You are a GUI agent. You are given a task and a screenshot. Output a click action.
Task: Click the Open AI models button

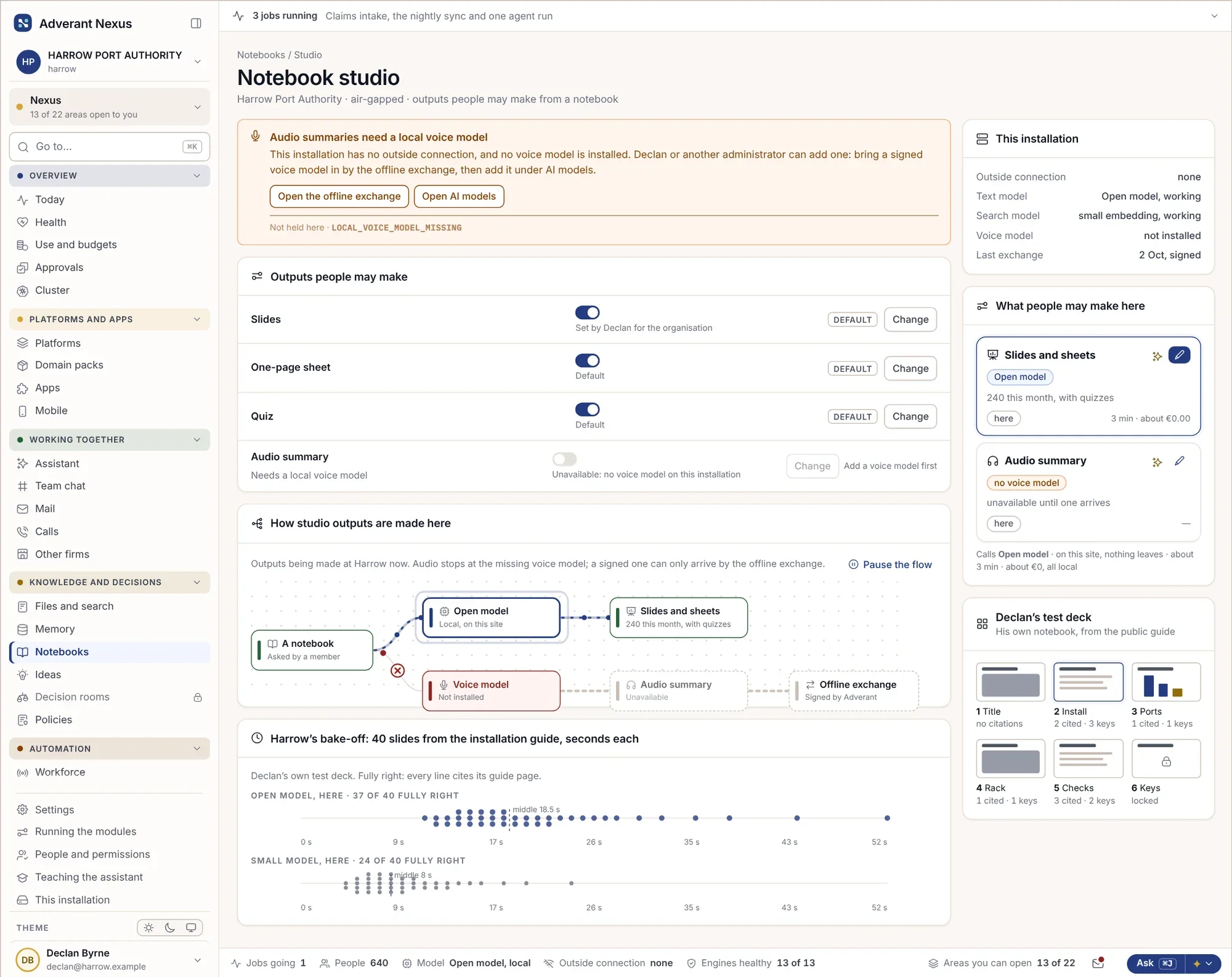[459, 196]
